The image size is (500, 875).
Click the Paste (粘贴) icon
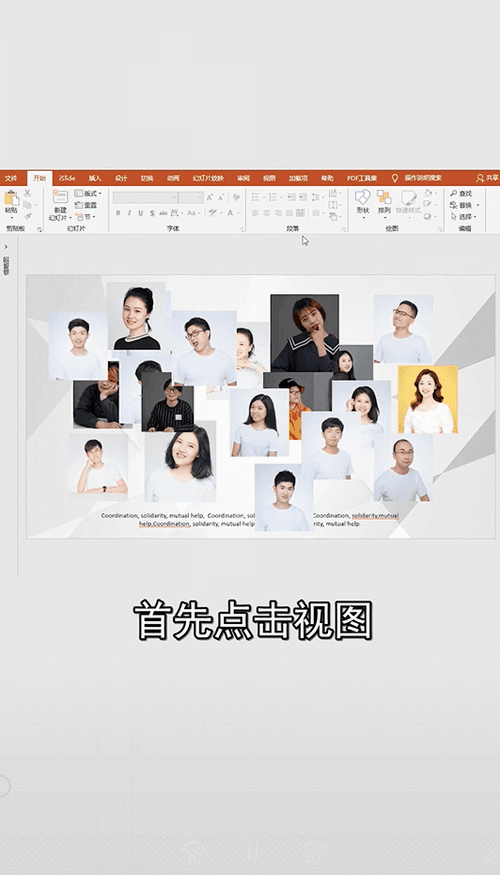click(x=11, y=198)
